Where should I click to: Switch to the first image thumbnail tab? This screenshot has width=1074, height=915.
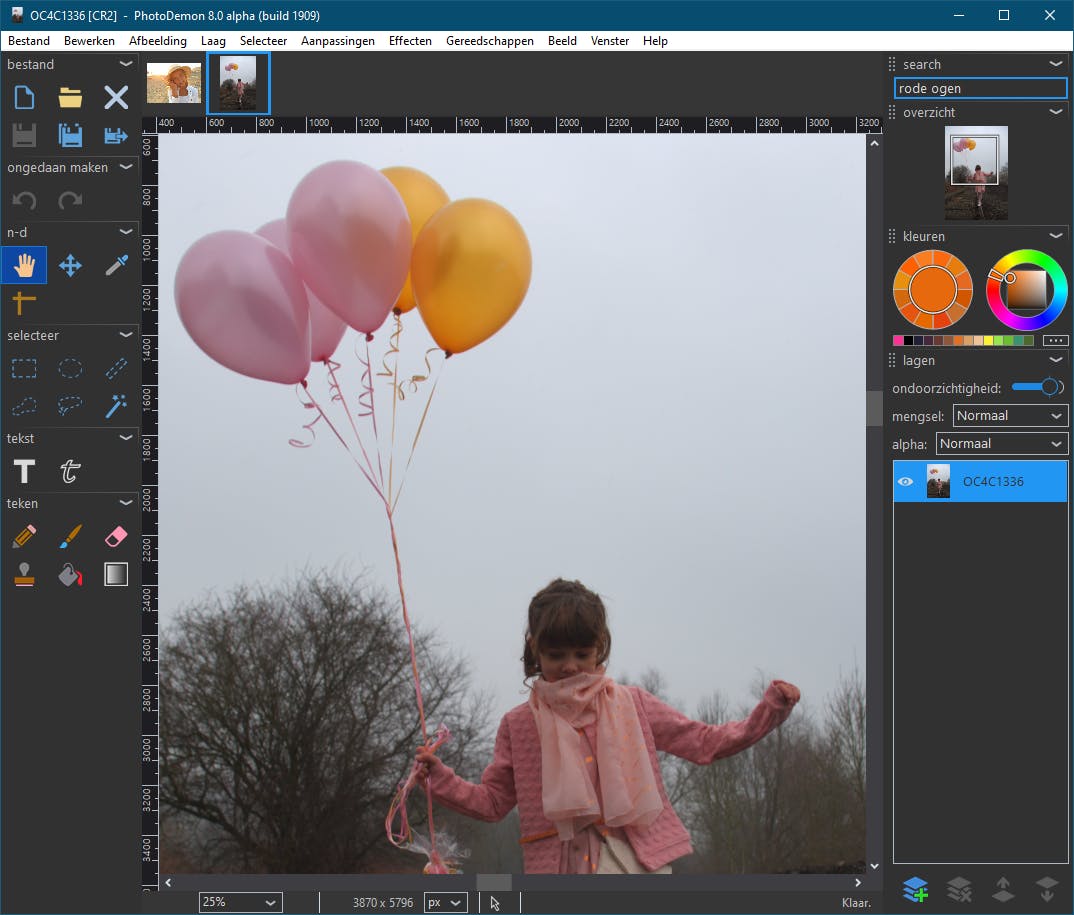tap(173, 83)
